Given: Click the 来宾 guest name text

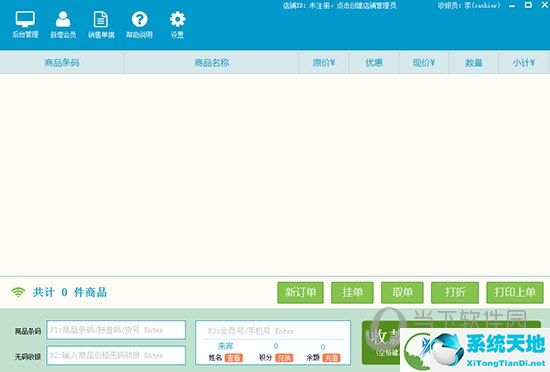Looking at the screenshot, I should pos(226,346).
